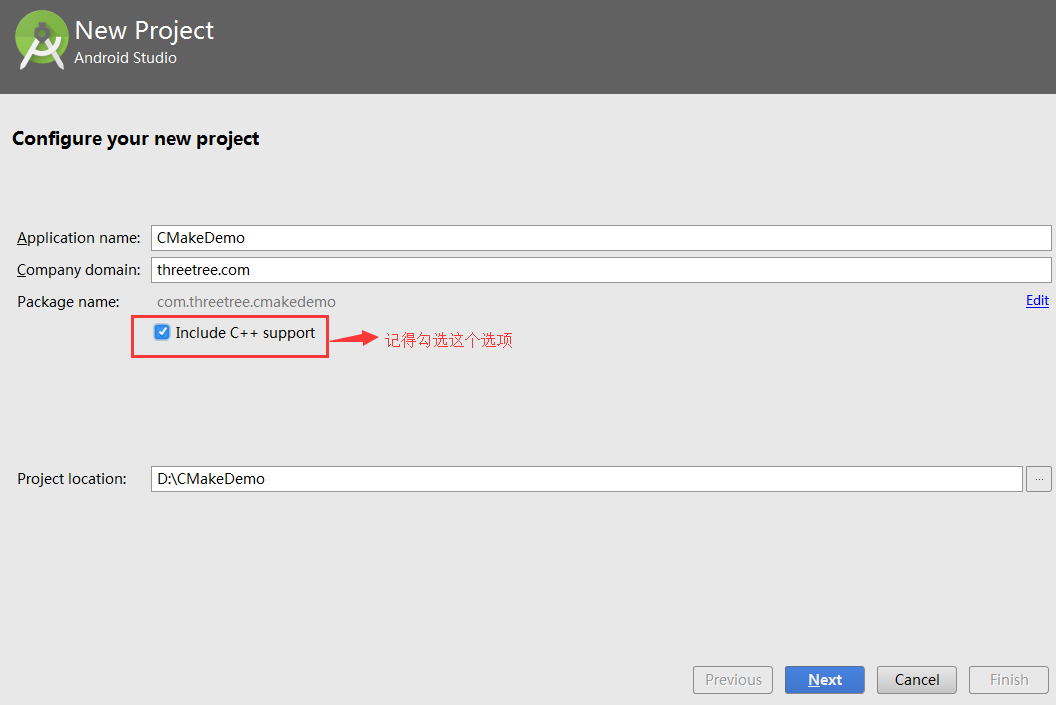Click the Configure your new project heading

click(x=135, y=139)
